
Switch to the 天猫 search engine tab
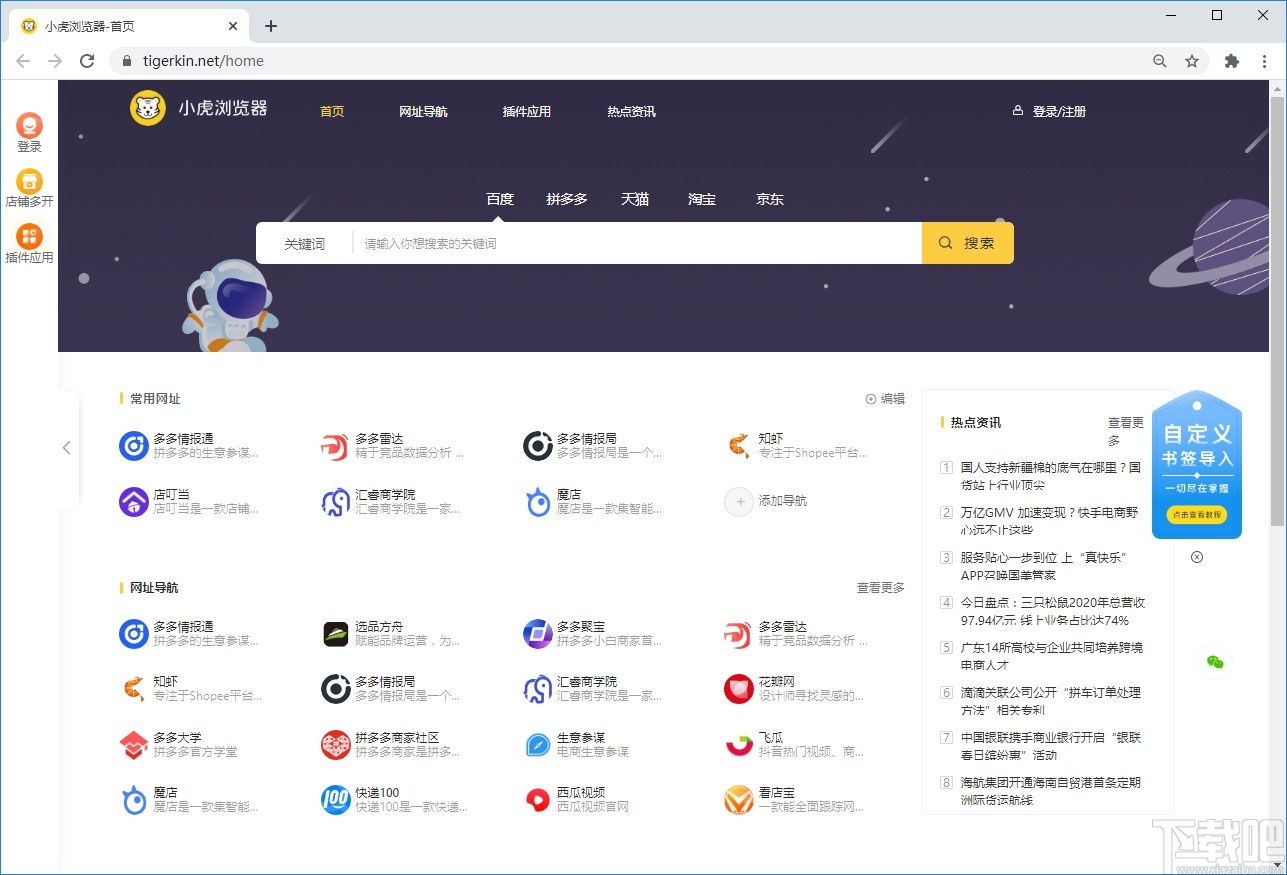tap(635, 199)
